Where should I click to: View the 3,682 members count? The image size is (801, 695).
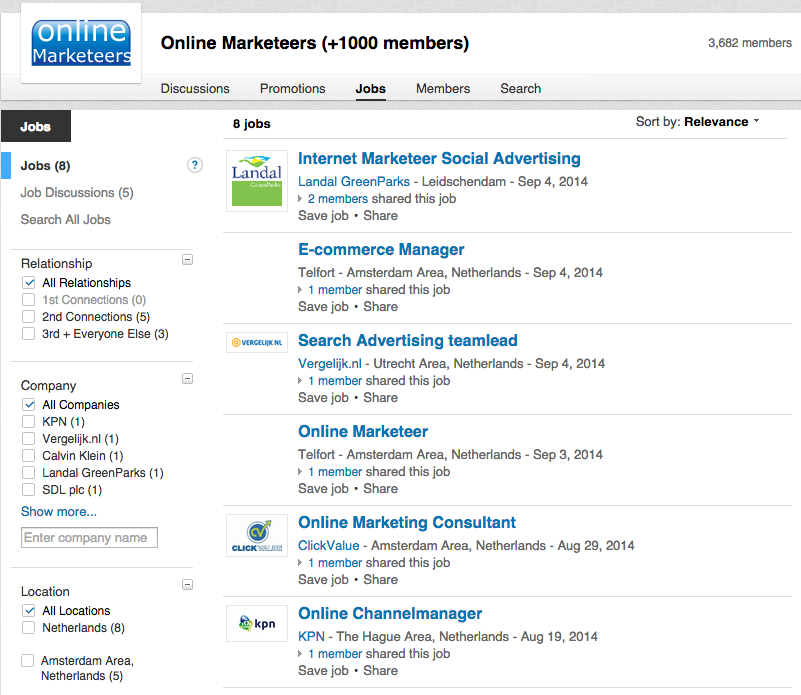pyautogui.click(x=750, y=43)
